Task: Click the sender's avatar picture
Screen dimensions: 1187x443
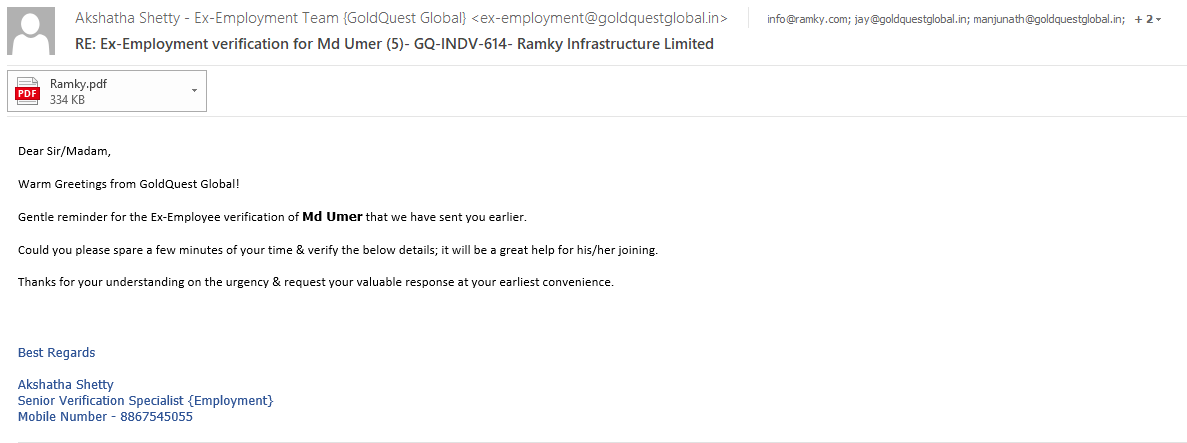Action: click(31, 31)
